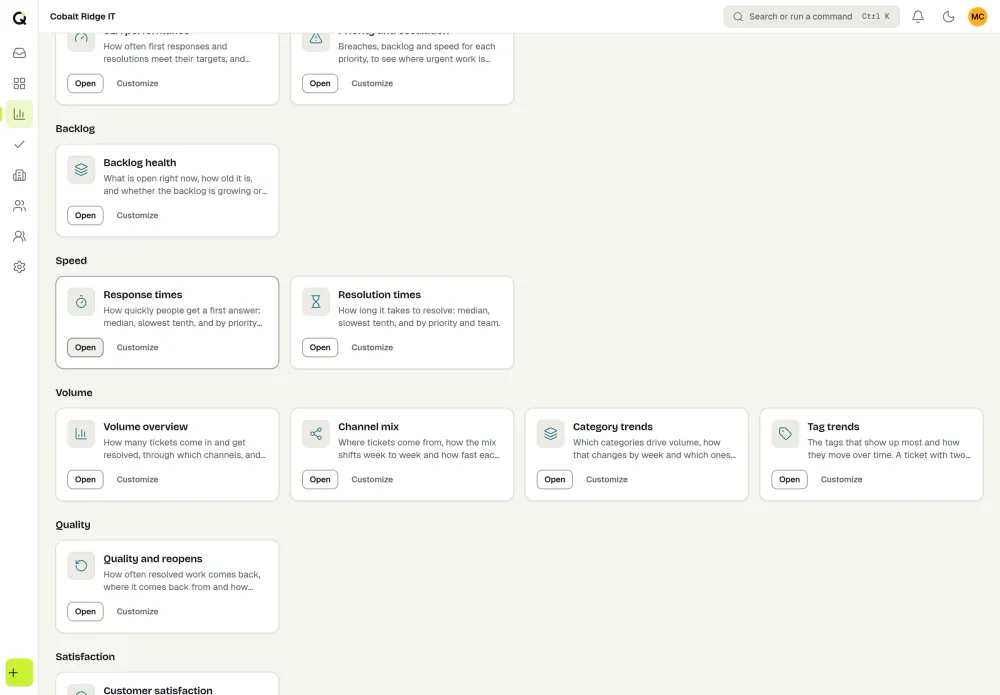Screen dimensions: 1000x695
Task: Click the Channel mix share icon
Action: 316,434
